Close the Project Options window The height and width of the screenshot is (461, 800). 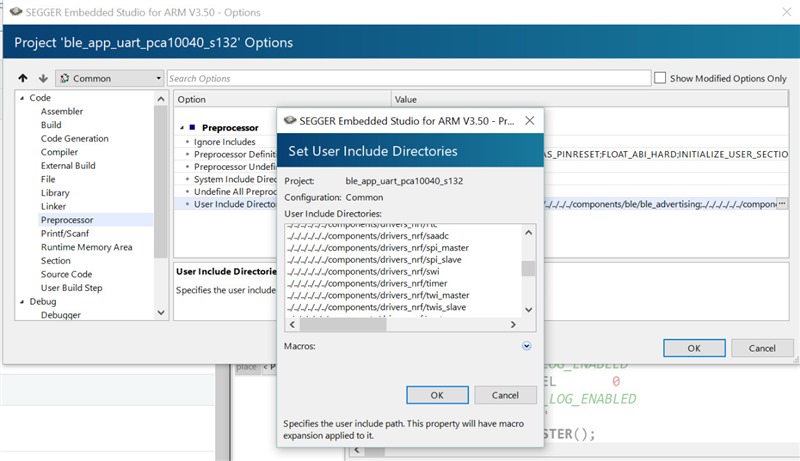[x=786, y=12]
